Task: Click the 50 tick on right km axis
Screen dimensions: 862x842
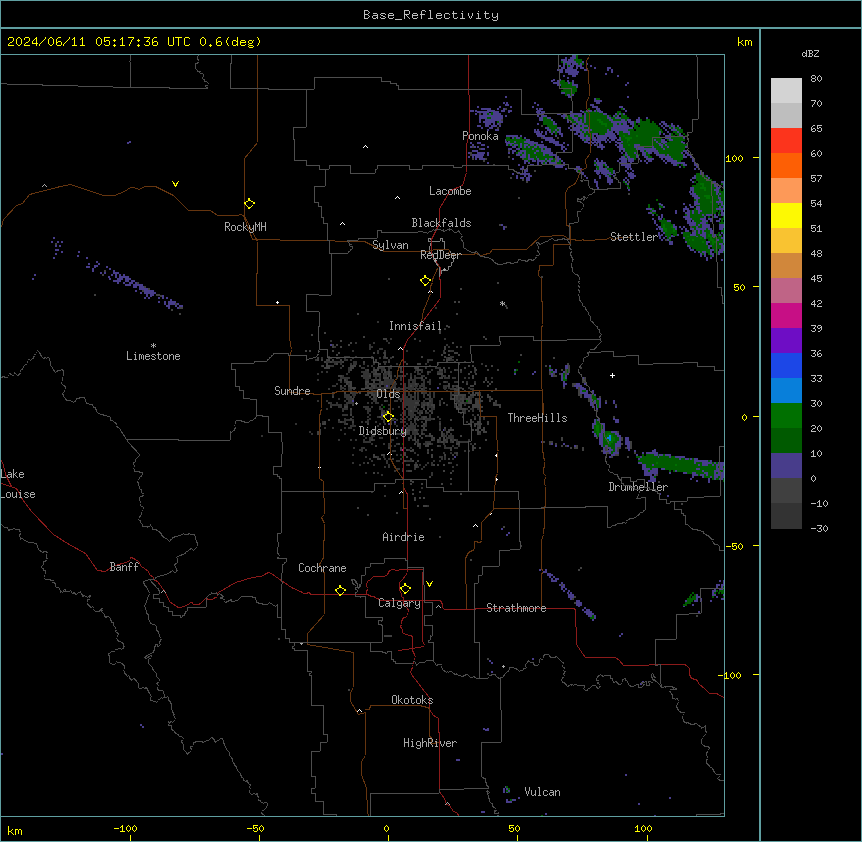Action: pyautogui.click(x=739, y=287)
